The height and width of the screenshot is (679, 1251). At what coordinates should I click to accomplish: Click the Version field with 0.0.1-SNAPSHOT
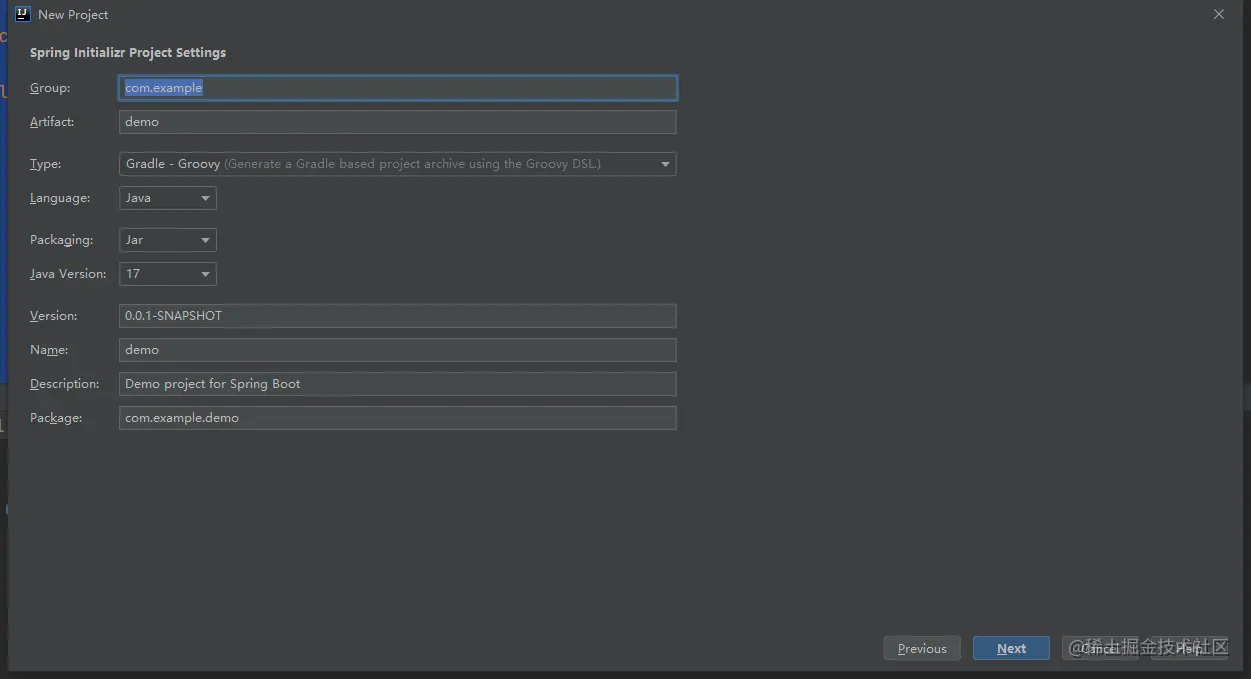pos(398,316)
